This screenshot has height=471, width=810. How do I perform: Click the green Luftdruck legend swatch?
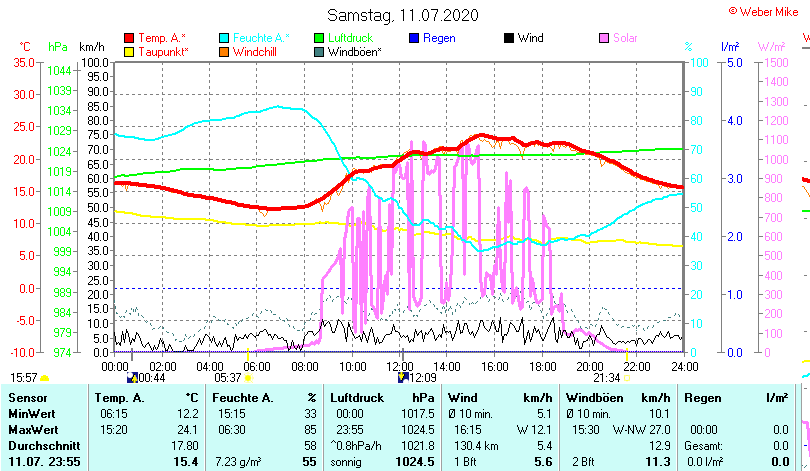click(319, 38)
